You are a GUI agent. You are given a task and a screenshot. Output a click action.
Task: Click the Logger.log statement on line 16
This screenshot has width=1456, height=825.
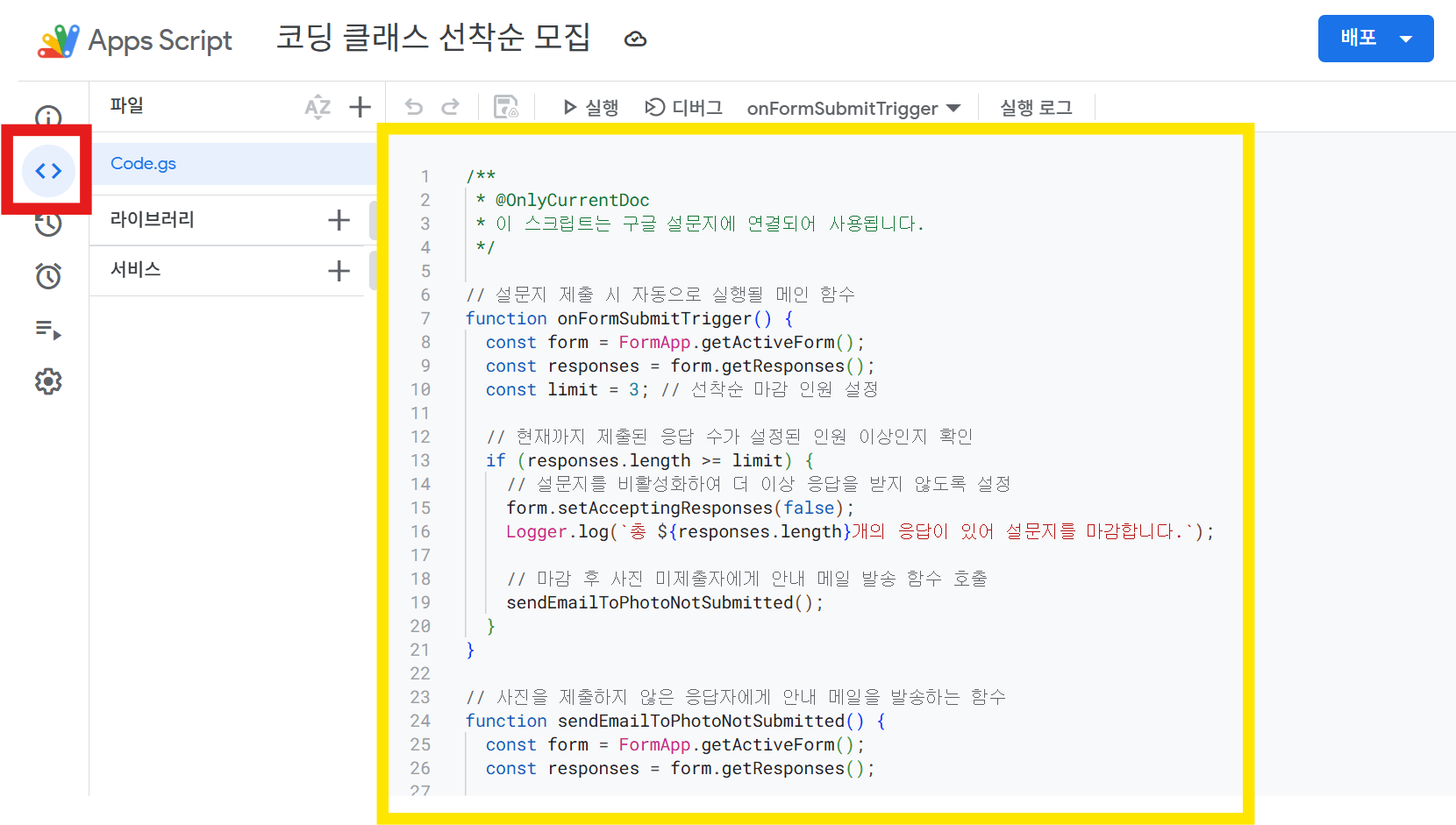coord(860,531)
